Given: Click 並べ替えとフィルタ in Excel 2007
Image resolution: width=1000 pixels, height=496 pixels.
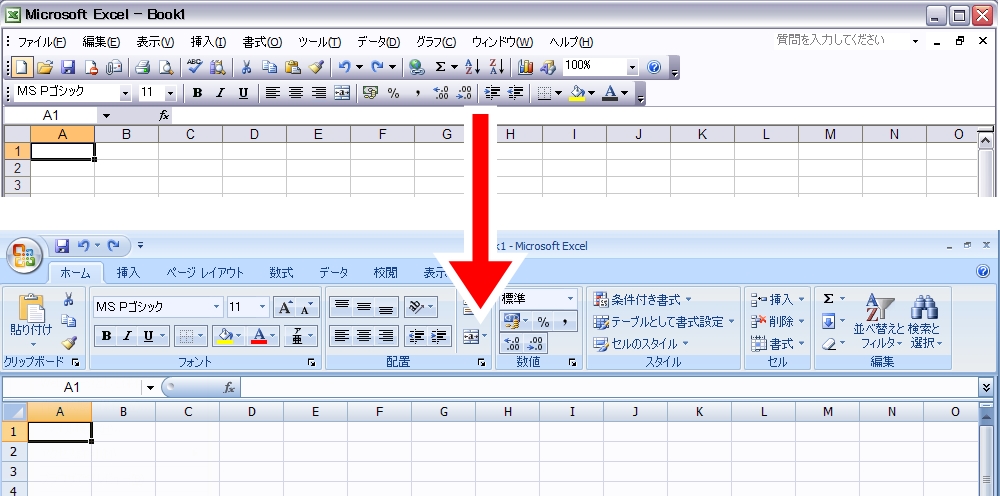Looking at the screenshot, I should [x=879, y=321].
